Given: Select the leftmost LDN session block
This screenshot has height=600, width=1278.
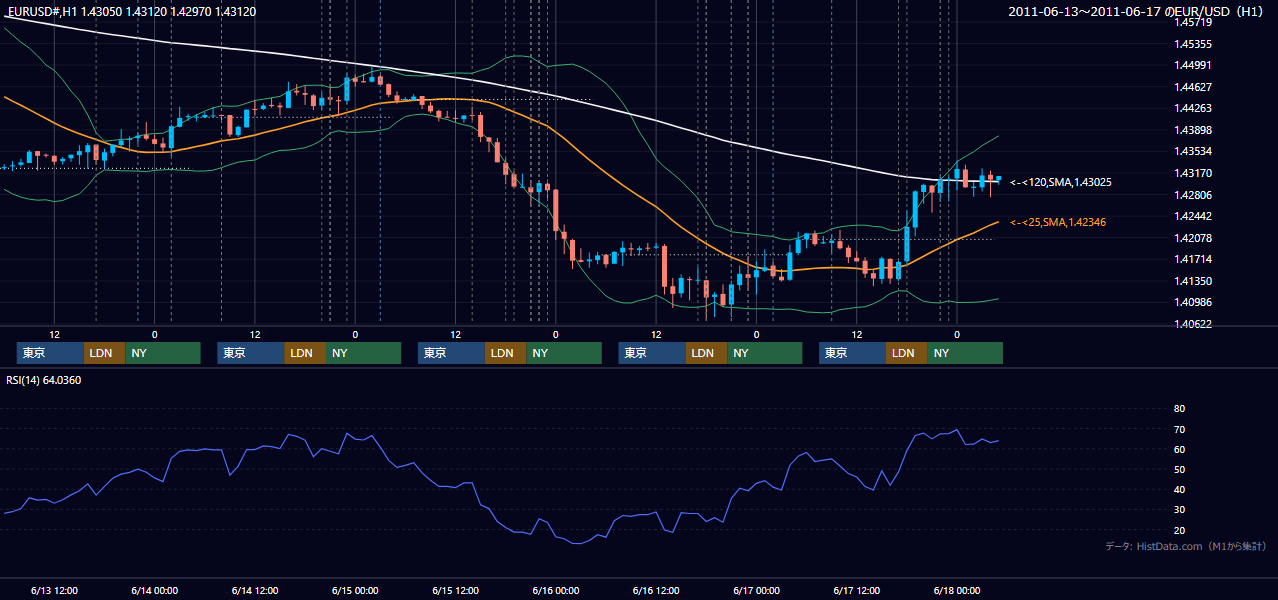Looking at the screenshot, I should click(x=104, y=353).
